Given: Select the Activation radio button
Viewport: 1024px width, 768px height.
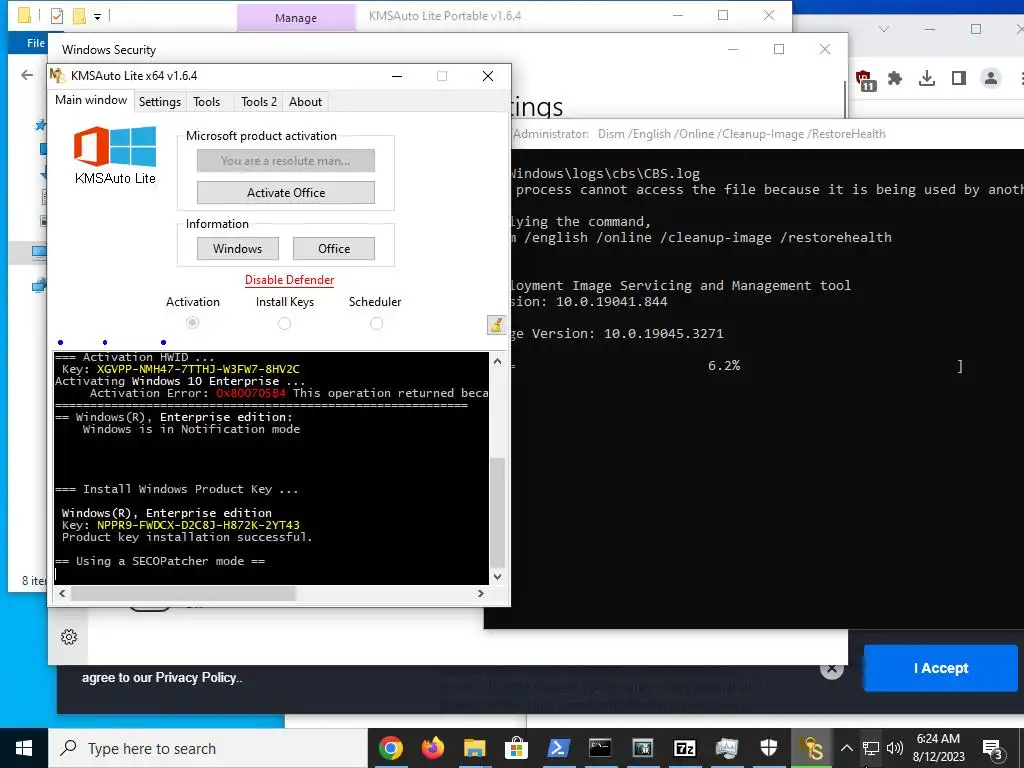Looking at the screenshot, I should 192,323.
